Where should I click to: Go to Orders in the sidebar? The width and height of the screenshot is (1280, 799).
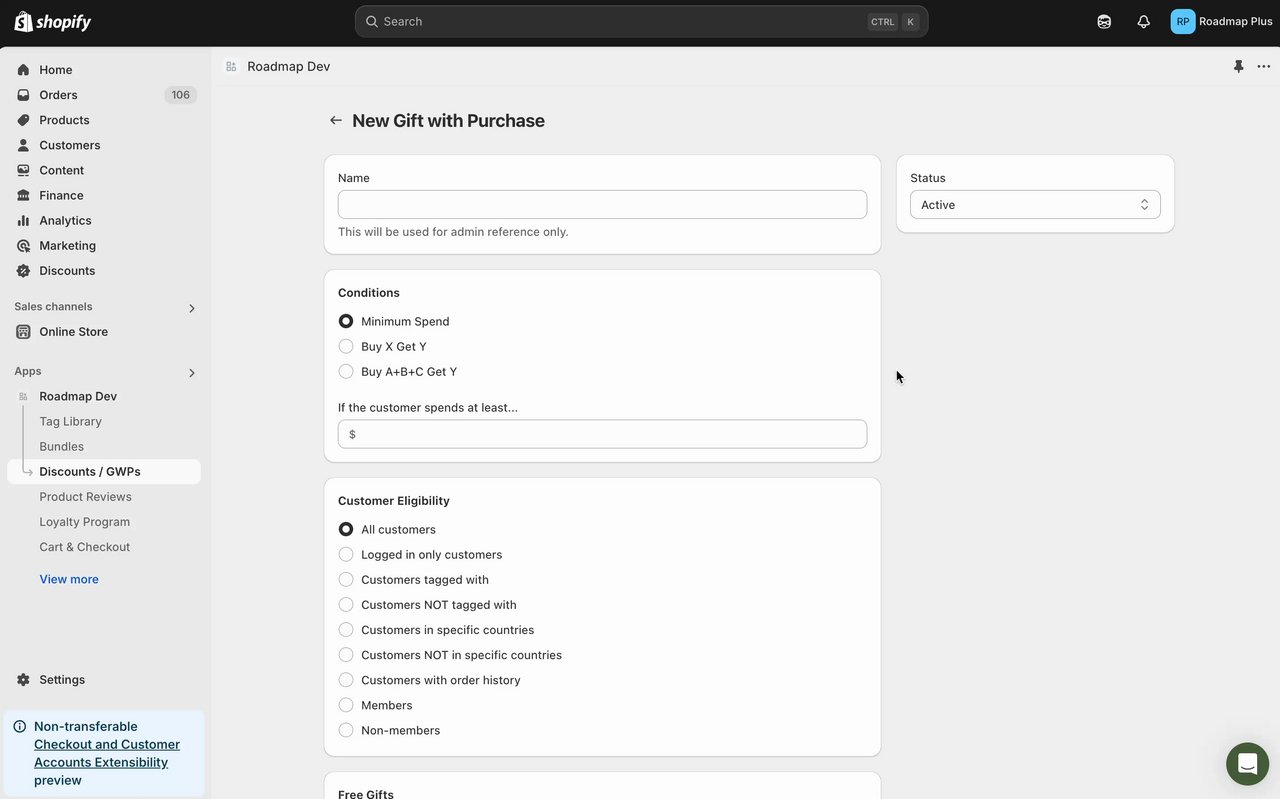[x=58, y=95]
